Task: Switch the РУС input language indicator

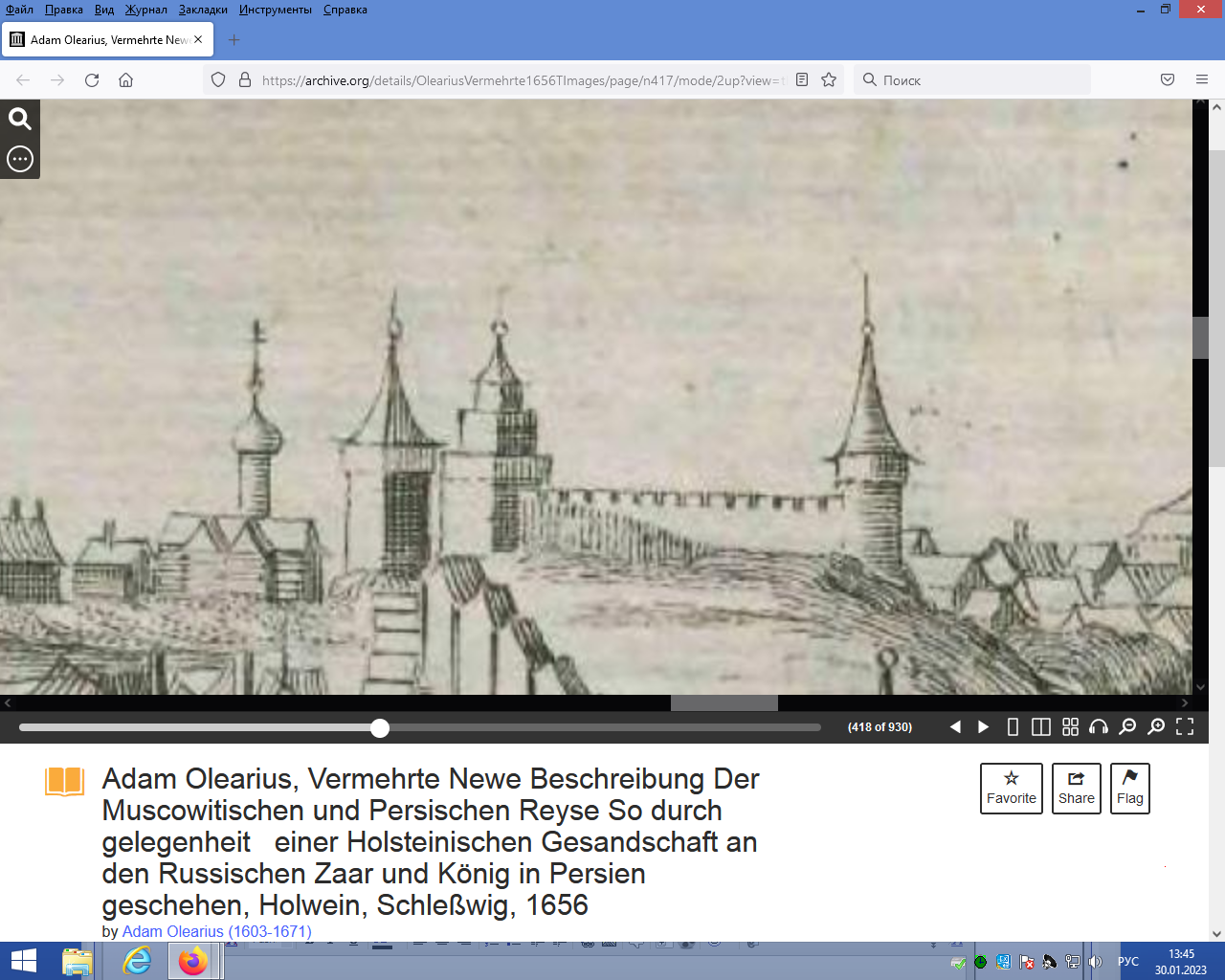Action: (1128, 962)
